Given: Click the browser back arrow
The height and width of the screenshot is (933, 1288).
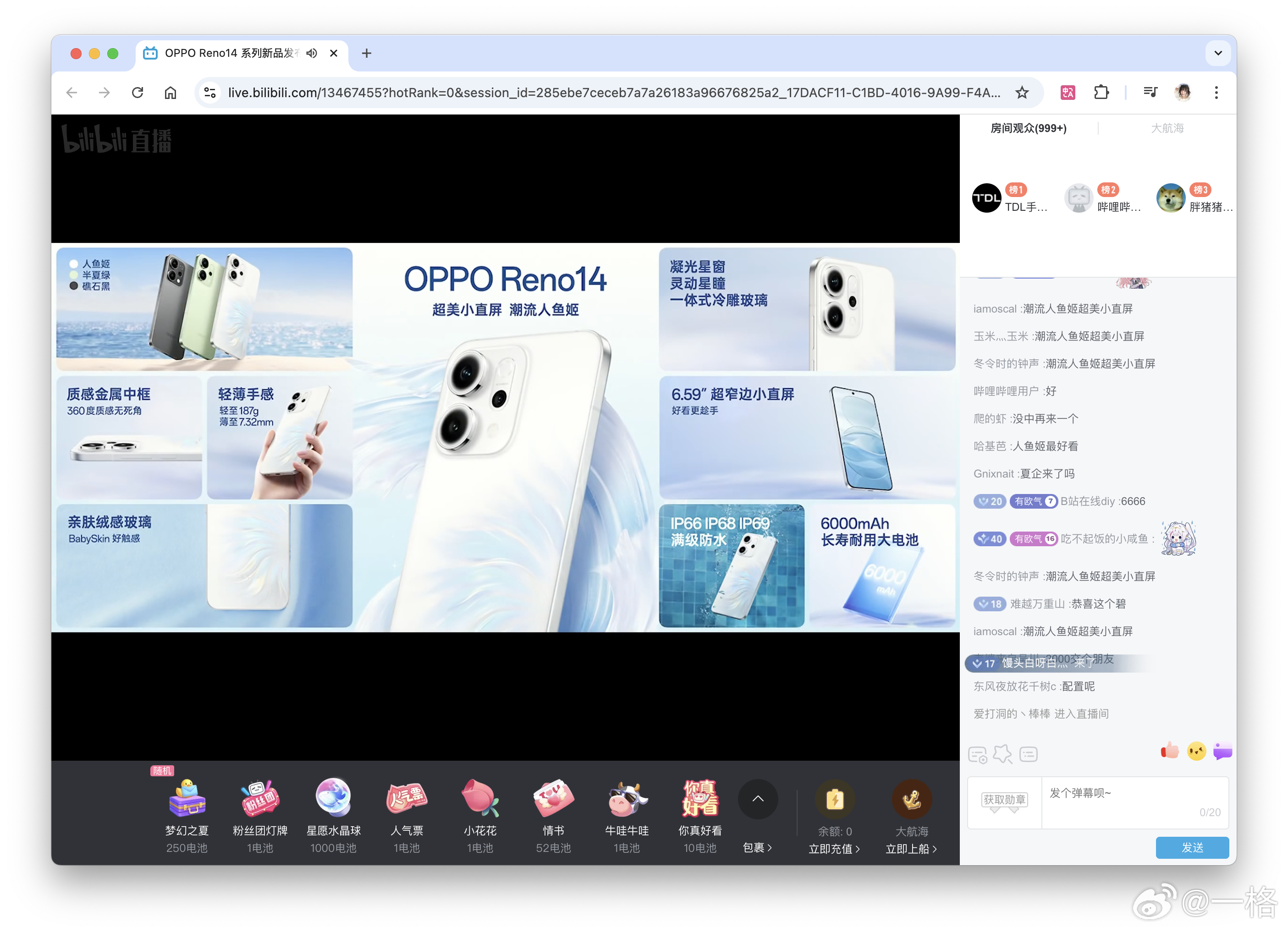Looking at the screenshot, I should pyautogui.click(x=72, y=93).
